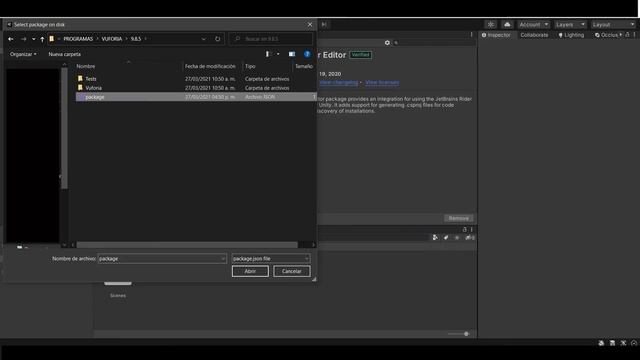Toggle the Project panel lock icon
Image resolution: width=640 pixels, height=360 pixels.
pos(464,229)
